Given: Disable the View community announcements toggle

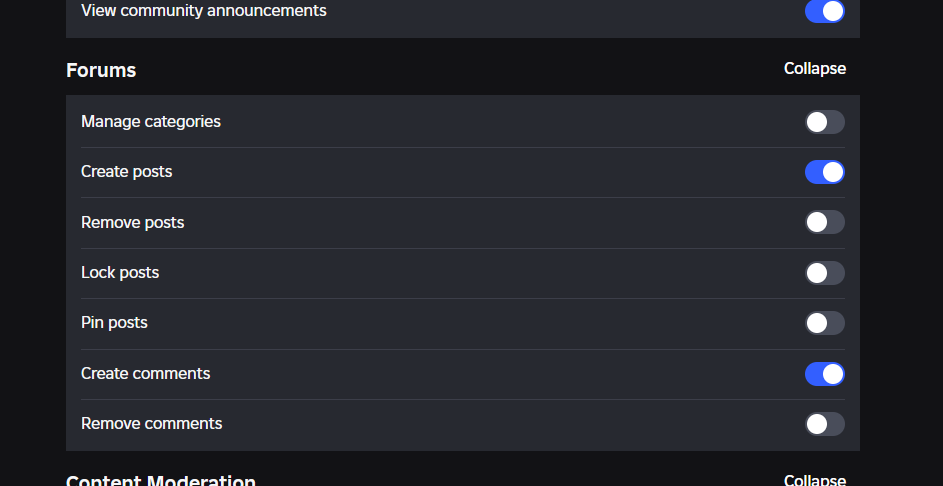Looking at the screenshot, I should point(825,11).
